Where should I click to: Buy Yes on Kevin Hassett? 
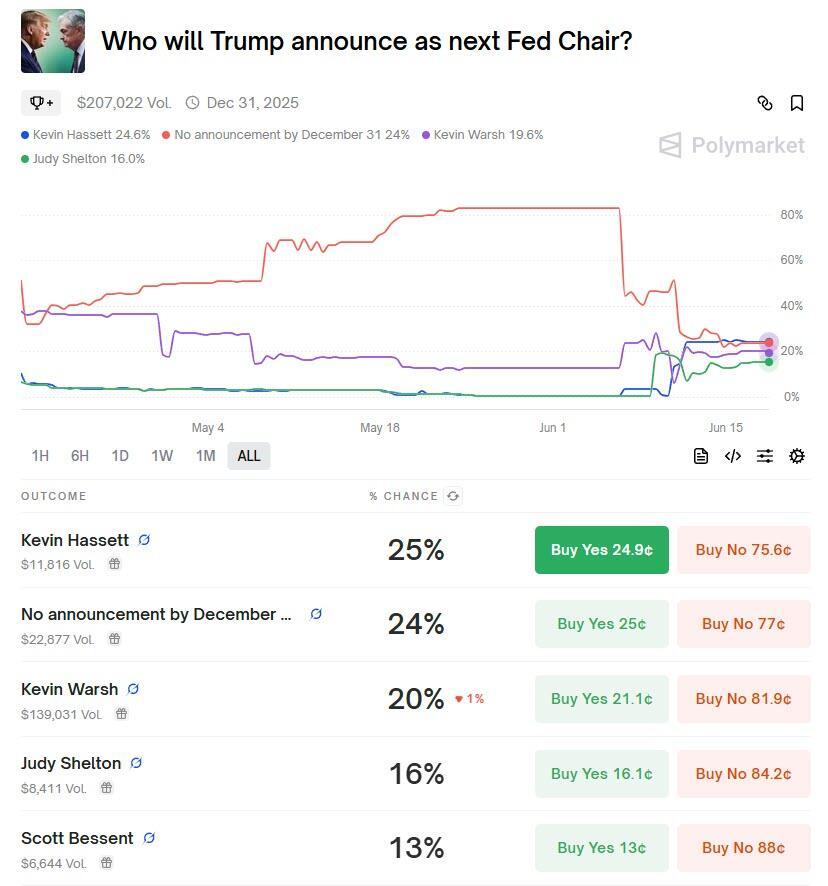click(601, 550)
